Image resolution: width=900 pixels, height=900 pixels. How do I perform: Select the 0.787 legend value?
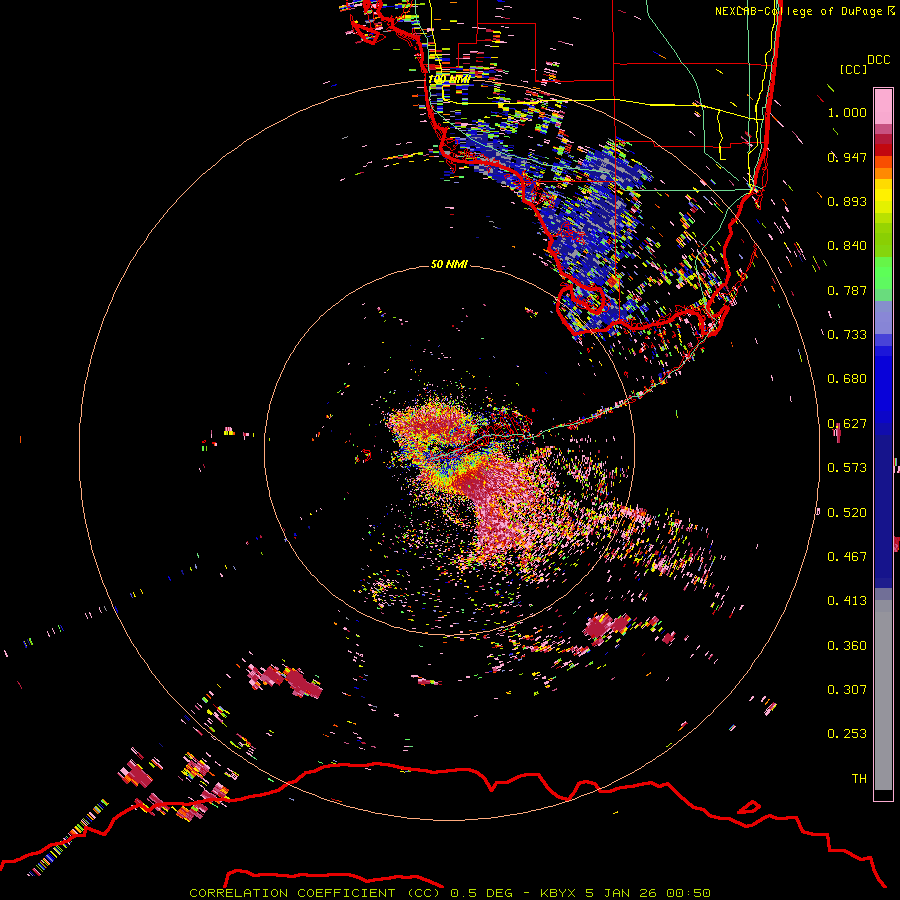pyautogui.click(x=847, y=290)
